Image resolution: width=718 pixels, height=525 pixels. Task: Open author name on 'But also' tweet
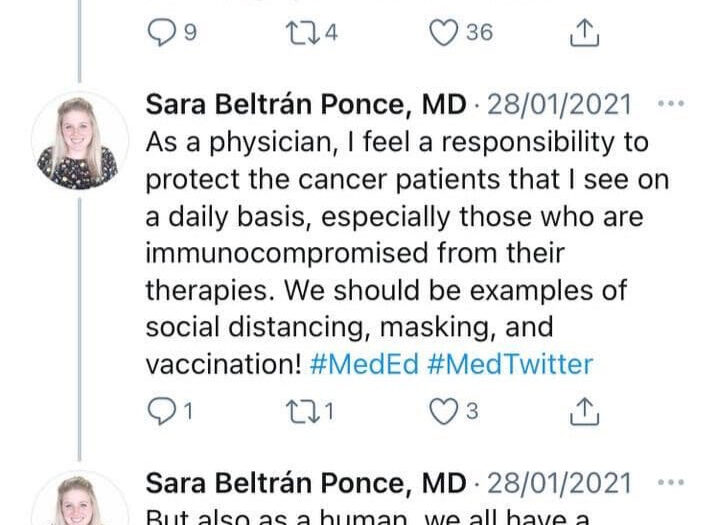(x=305, y=483)
